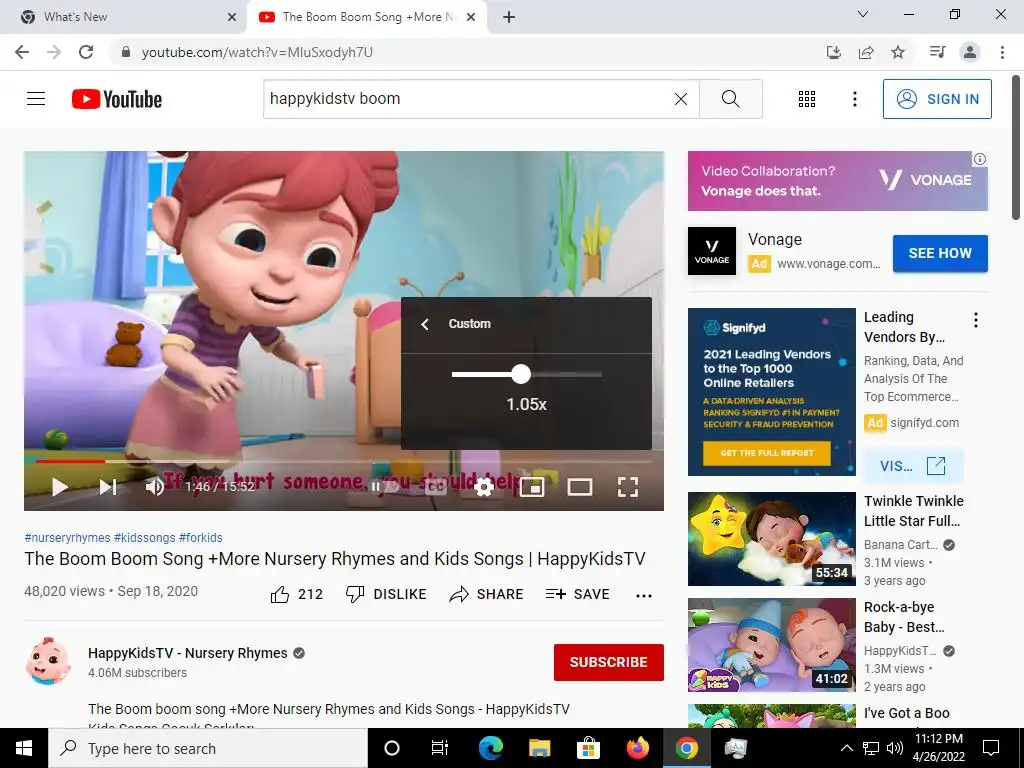Close the What's New tab
This screenshot has width=1024, height=768.
coord(232,17)
